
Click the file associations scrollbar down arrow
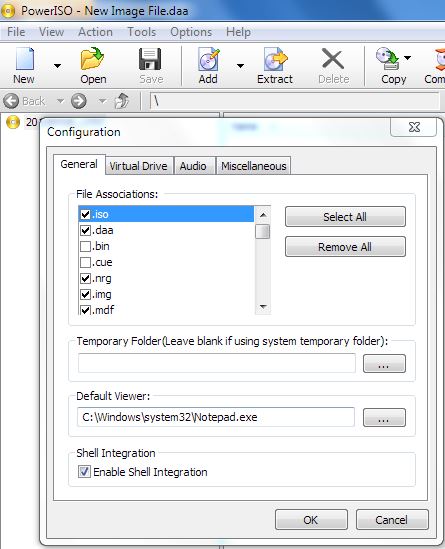263,307
